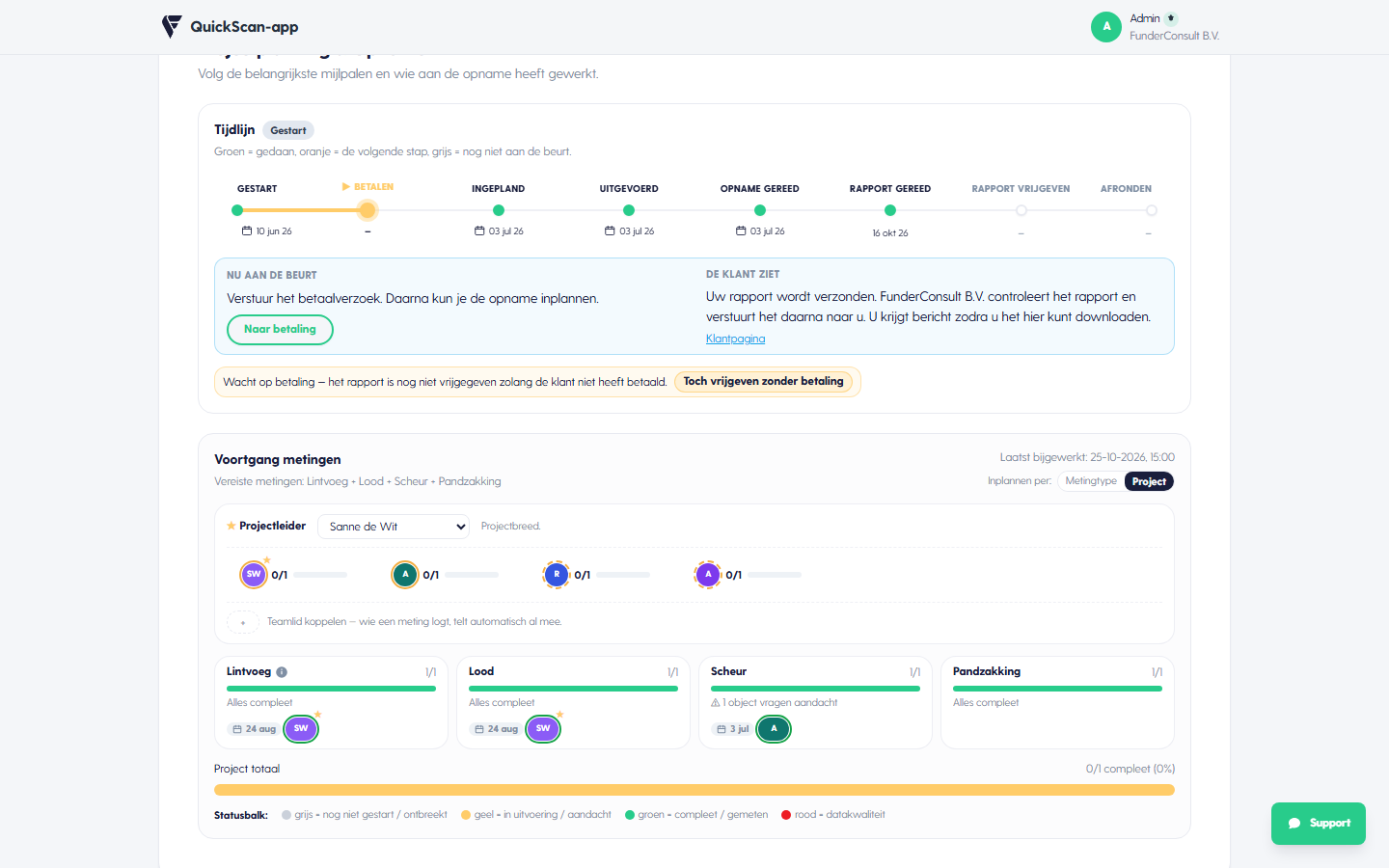Click the QuickScan-app logo icon
Screen dimensions: 1389x868
[172, 26]
